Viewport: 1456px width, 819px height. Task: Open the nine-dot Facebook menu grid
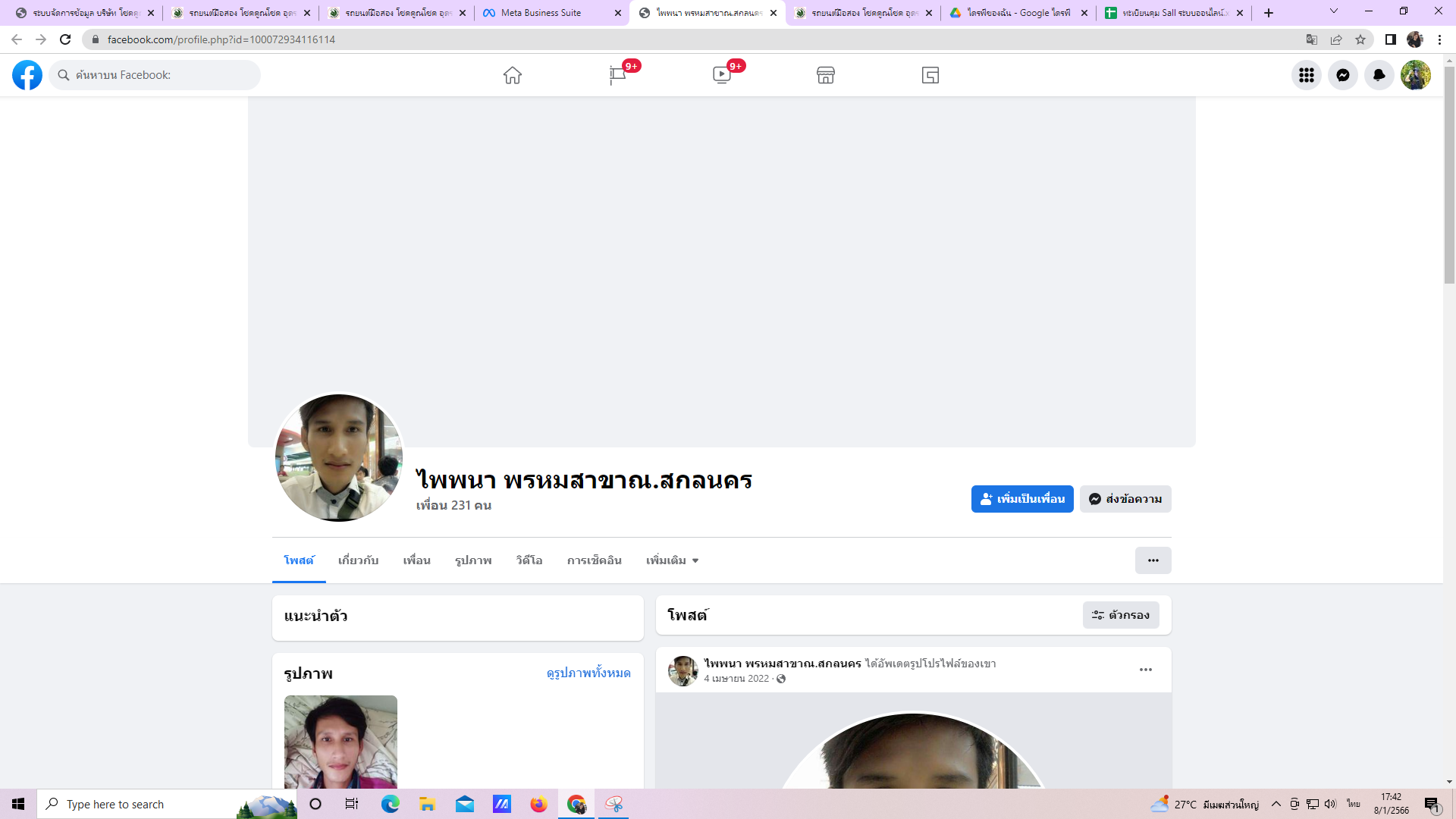tap(1307, 75)
